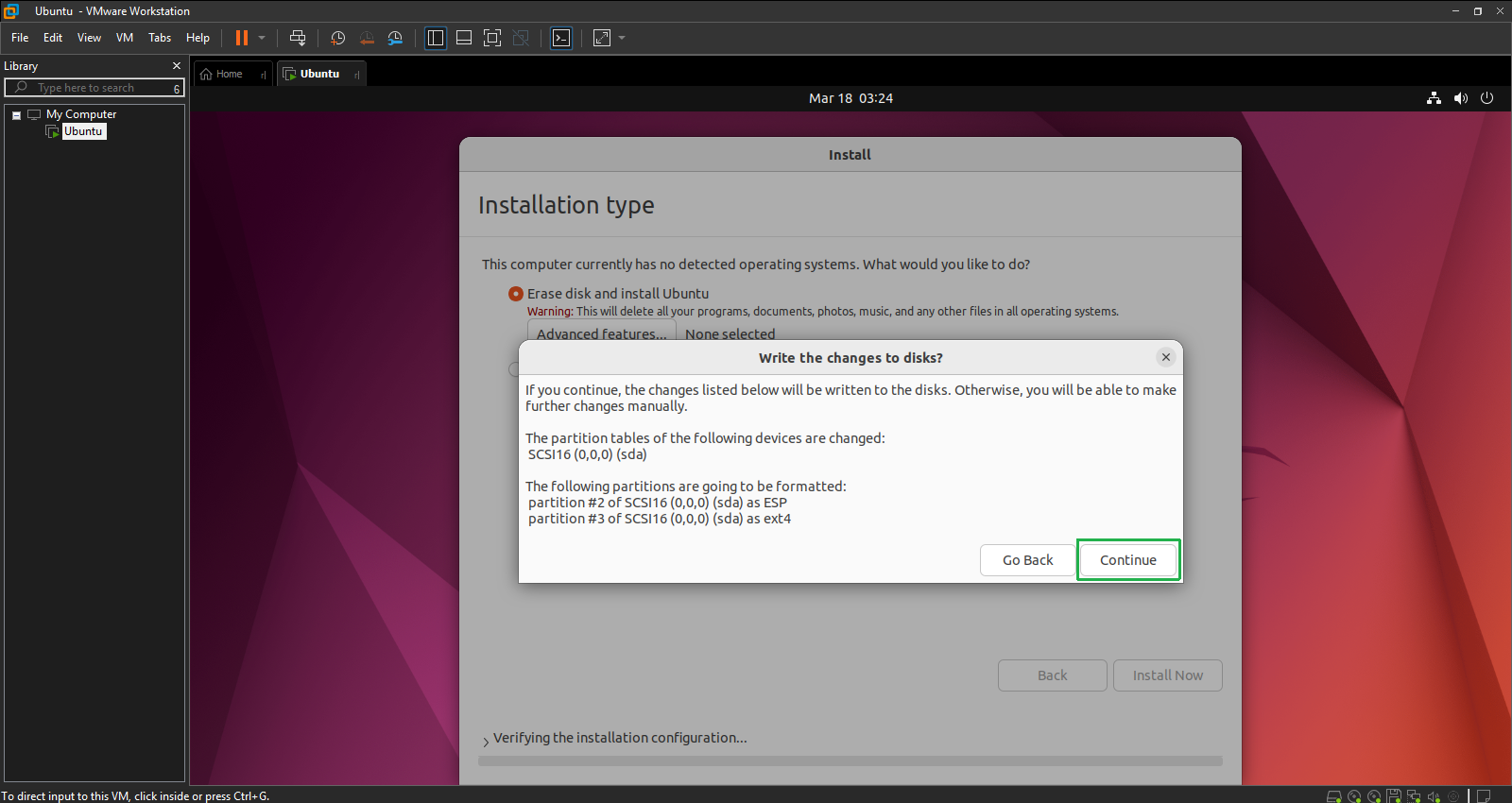Click the Go Back button
Screen dimensions: 1512x803
pos(1028,560)
